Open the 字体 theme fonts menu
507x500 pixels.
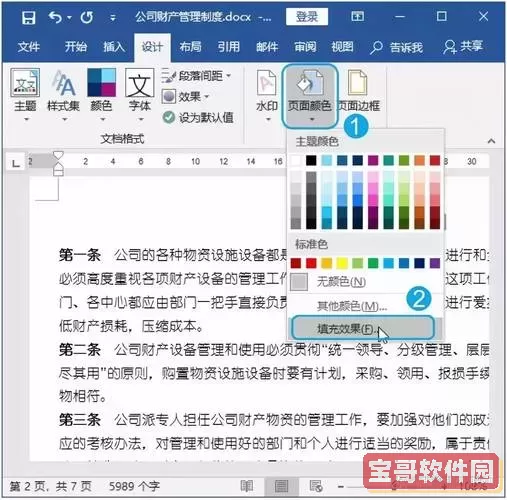point(140,95)
